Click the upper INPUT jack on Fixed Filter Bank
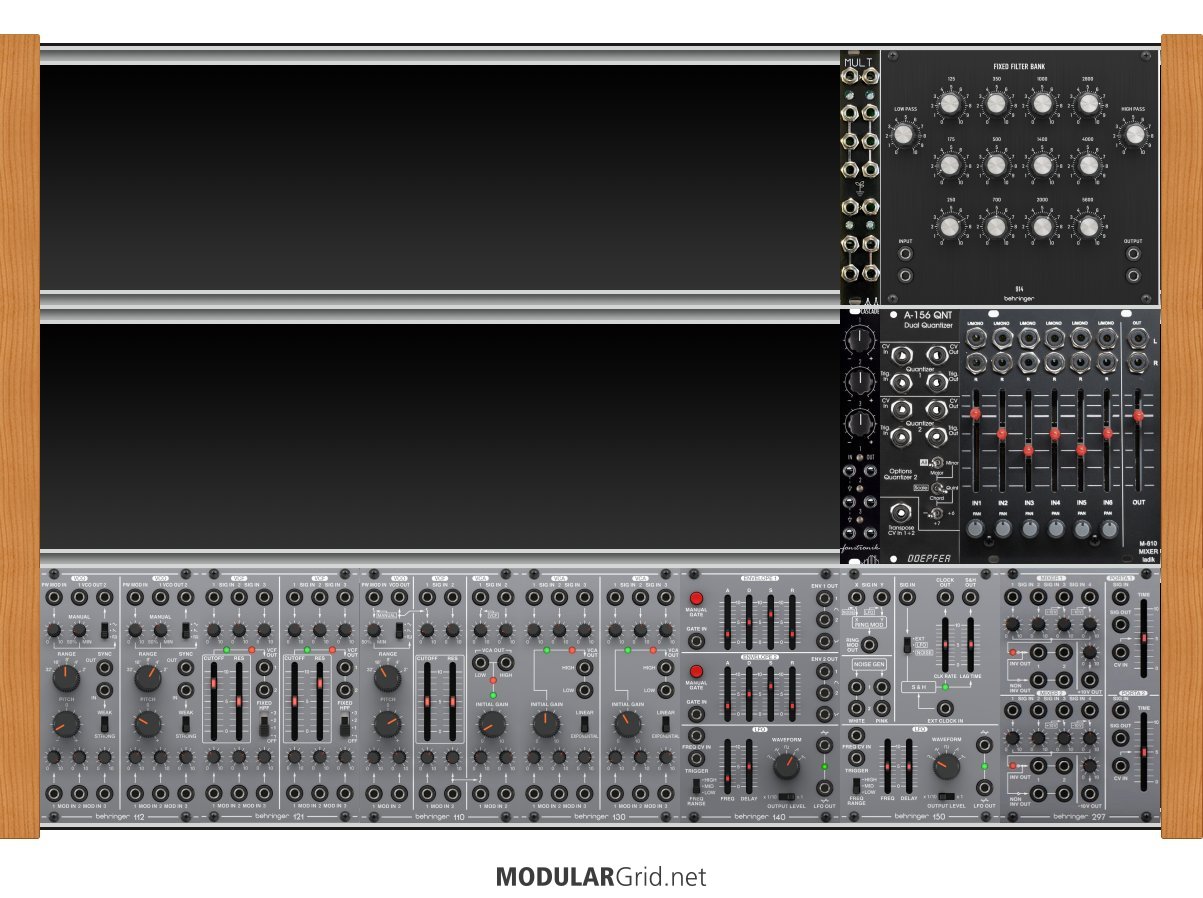 pyautogui.click(x=904, y=254)
